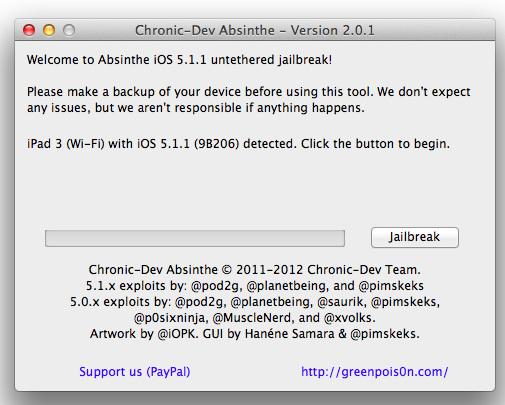The image size is (505, 405).
Task: Click the greyed-out zoom window button
Action: tap(69, 30)
